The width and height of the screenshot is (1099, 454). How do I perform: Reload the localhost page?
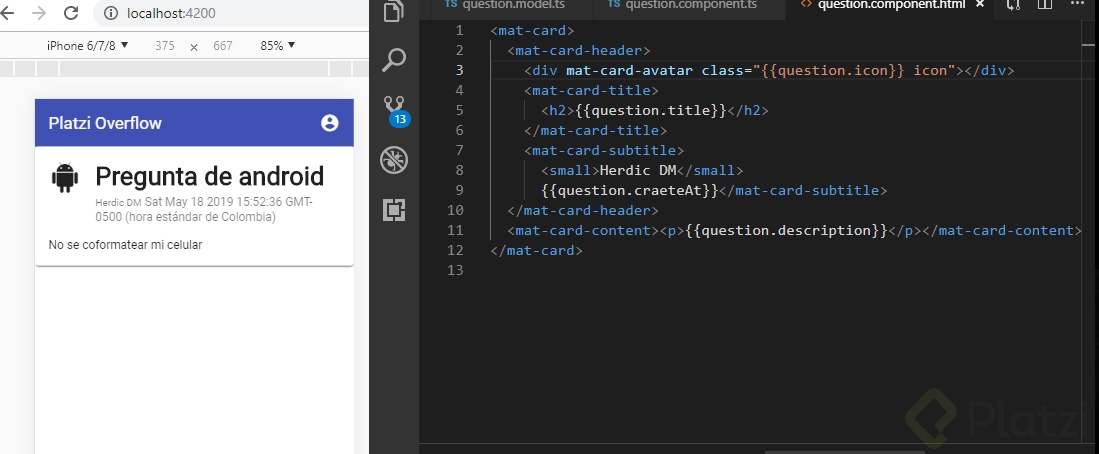pyautogui.click(x=71, y=13)
